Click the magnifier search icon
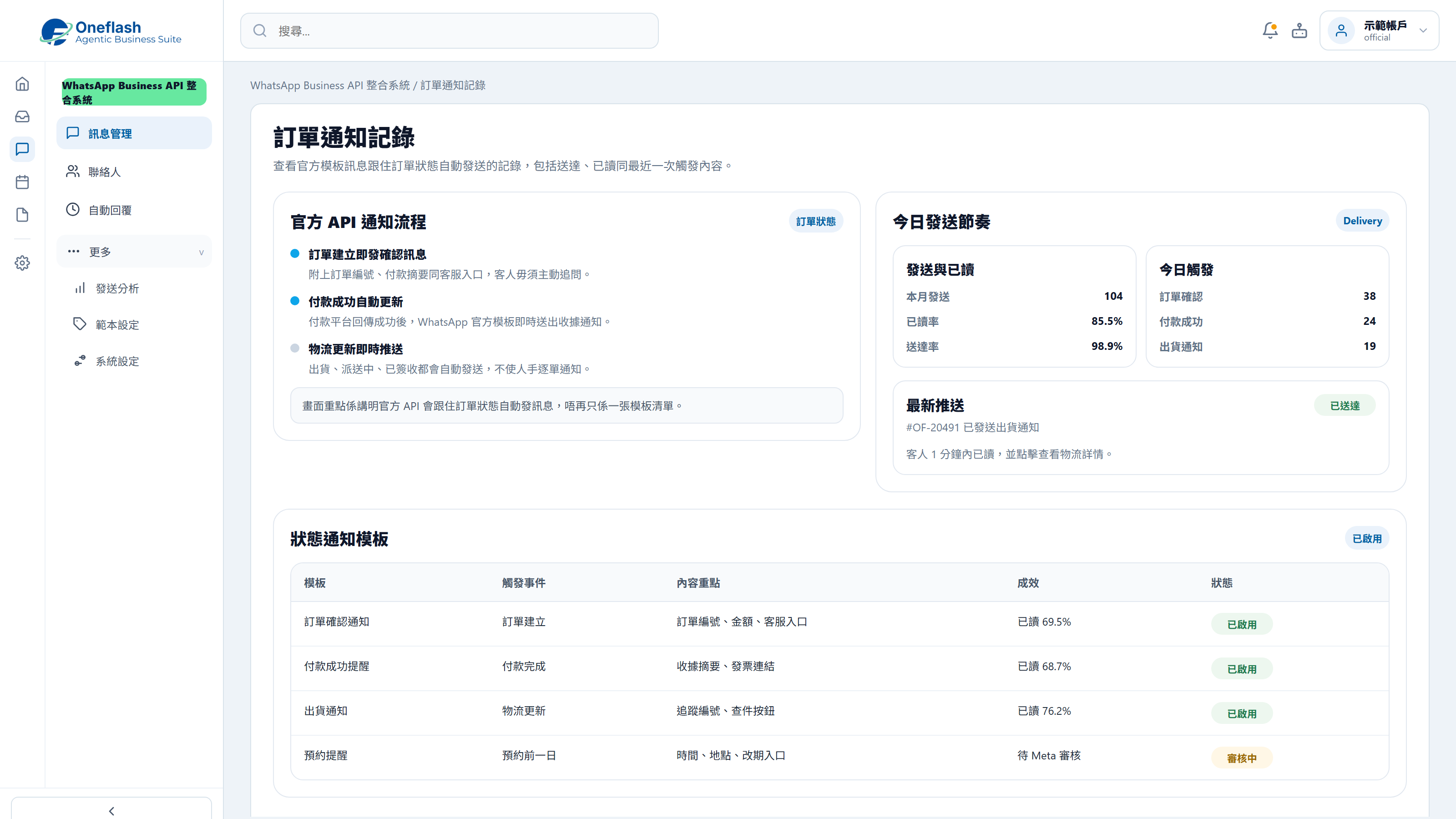 pyautogui.click(x=259, y=30)
